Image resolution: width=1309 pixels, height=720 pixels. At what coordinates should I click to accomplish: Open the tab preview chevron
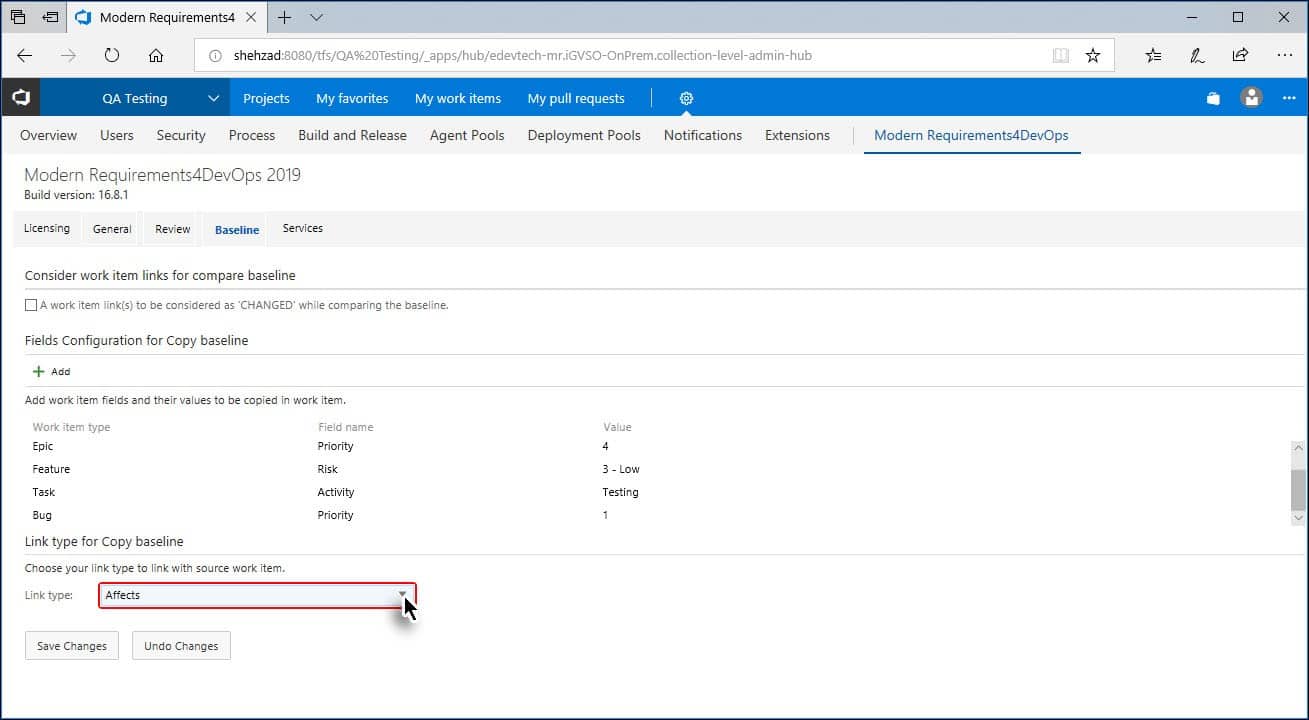coord(317,17)
